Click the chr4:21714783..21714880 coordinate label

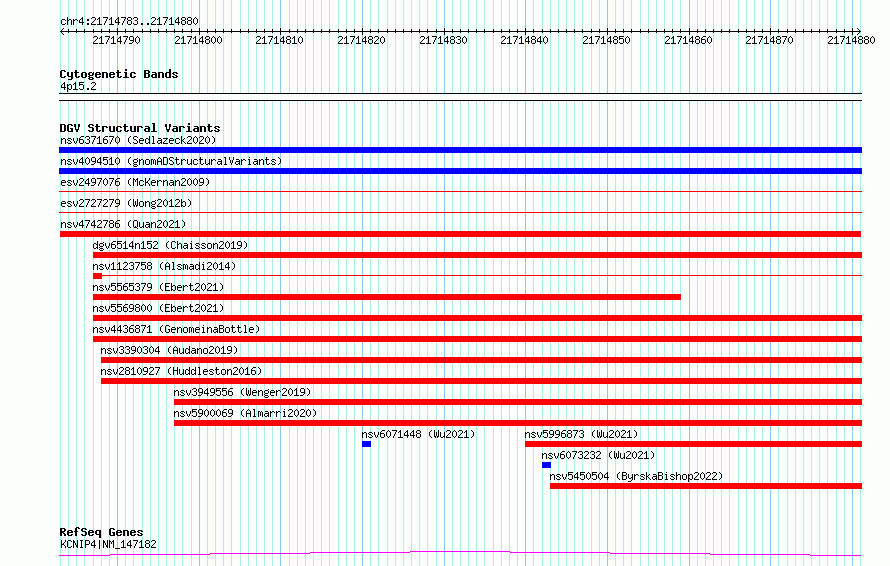[x=129, y=22]
